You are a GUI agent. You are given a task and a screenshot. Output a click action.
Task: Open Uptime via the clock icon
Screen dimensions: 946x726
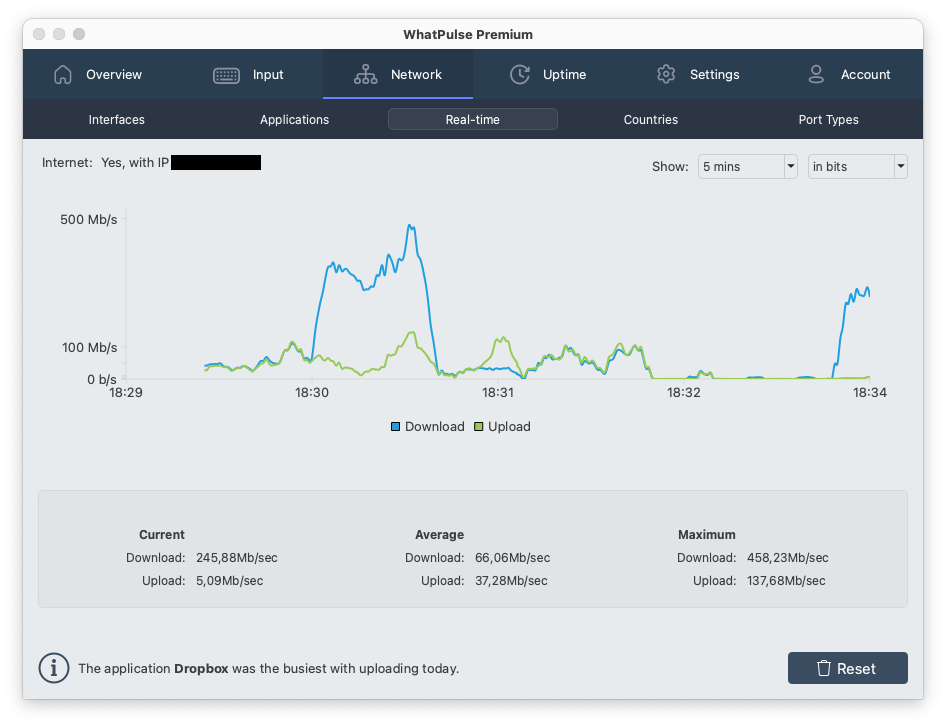pyautogui.click(x=520, y=74)
